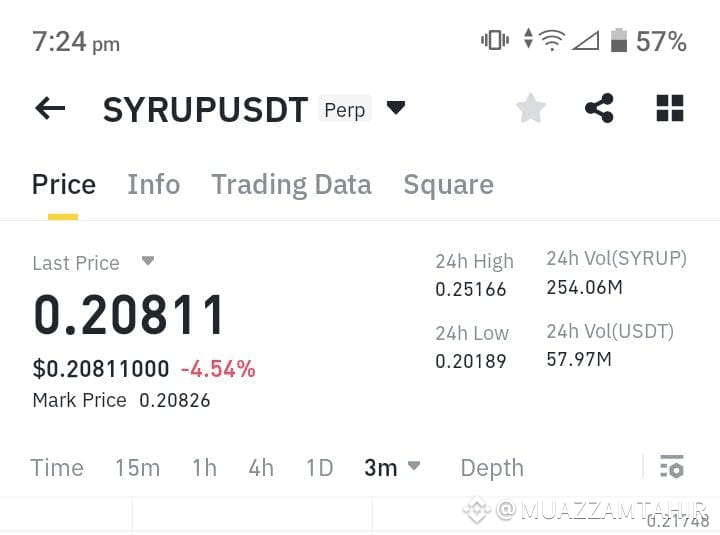Switch to the Info tab
This screenshot has height=535, width=720.
pos(153,185)
